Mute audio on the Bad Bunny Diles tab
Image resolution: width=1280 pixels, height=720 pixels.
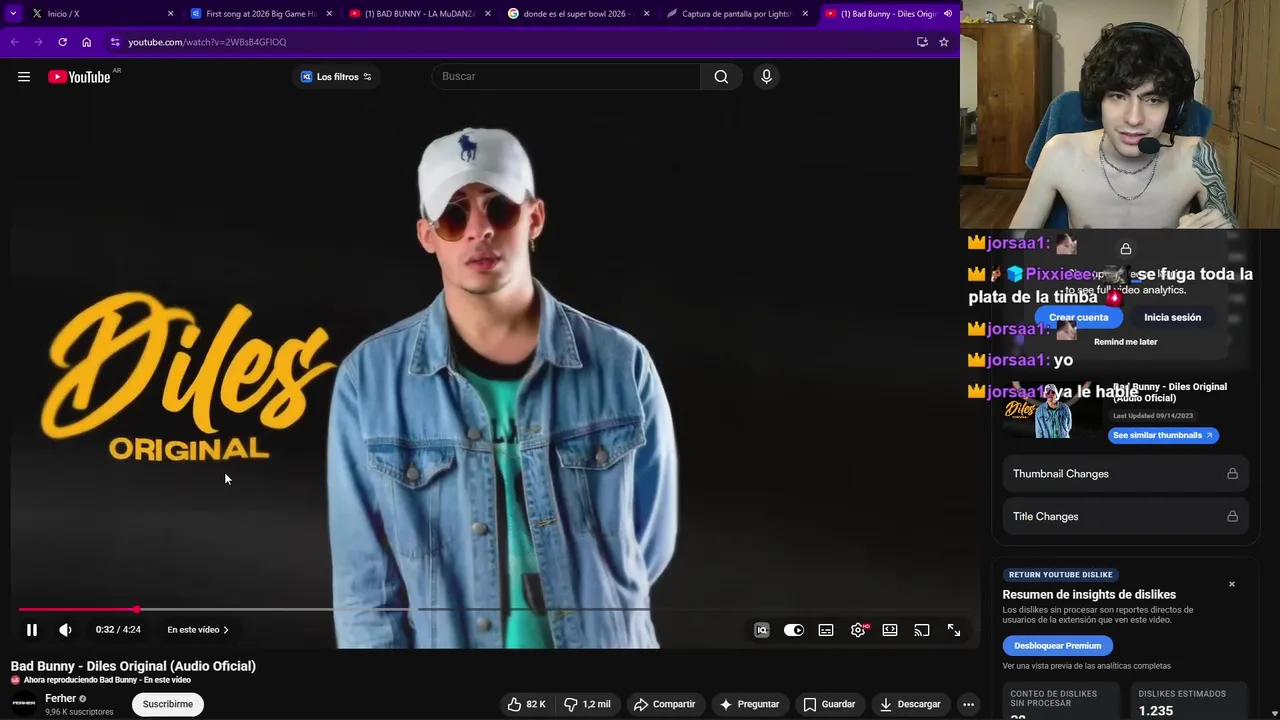[x=948, y=14]
